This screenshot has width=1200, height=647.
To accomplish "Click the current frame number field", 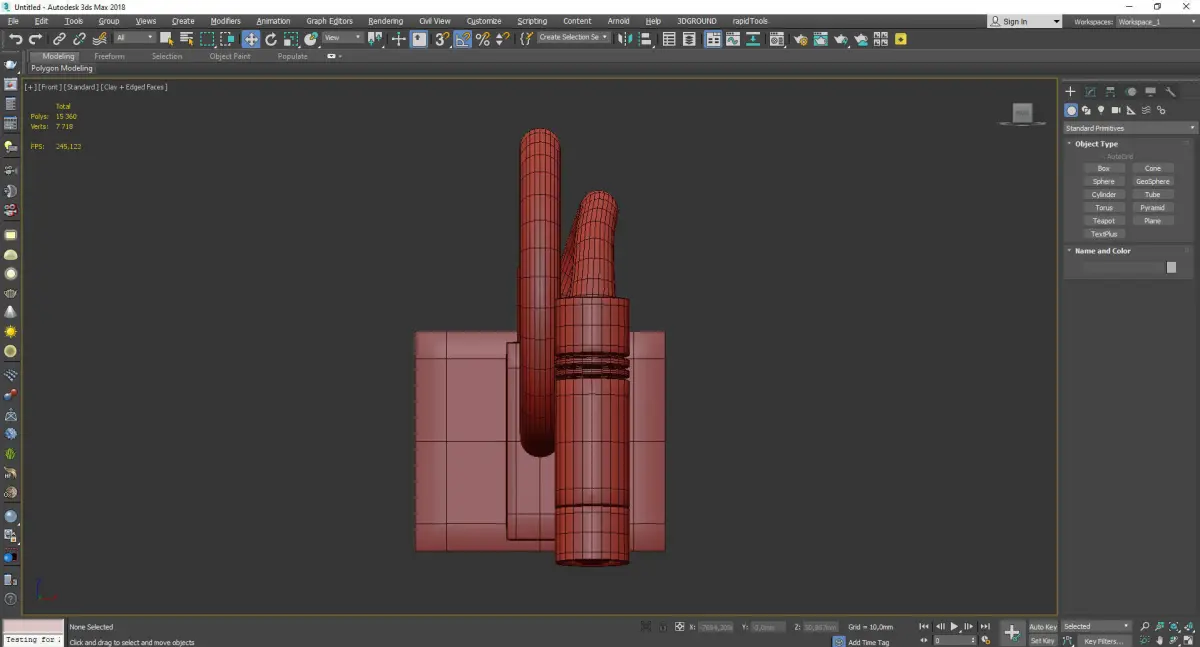I will tap(954, 641).
